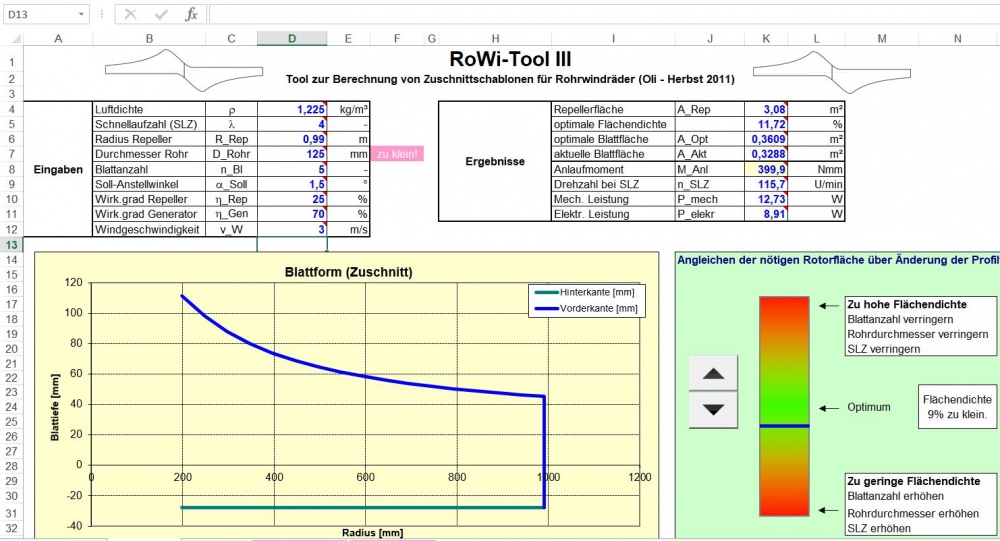Screen dimensions: 1000x541
Task: Click the Blattanzahl value cell
Action: tap(292, 169)
